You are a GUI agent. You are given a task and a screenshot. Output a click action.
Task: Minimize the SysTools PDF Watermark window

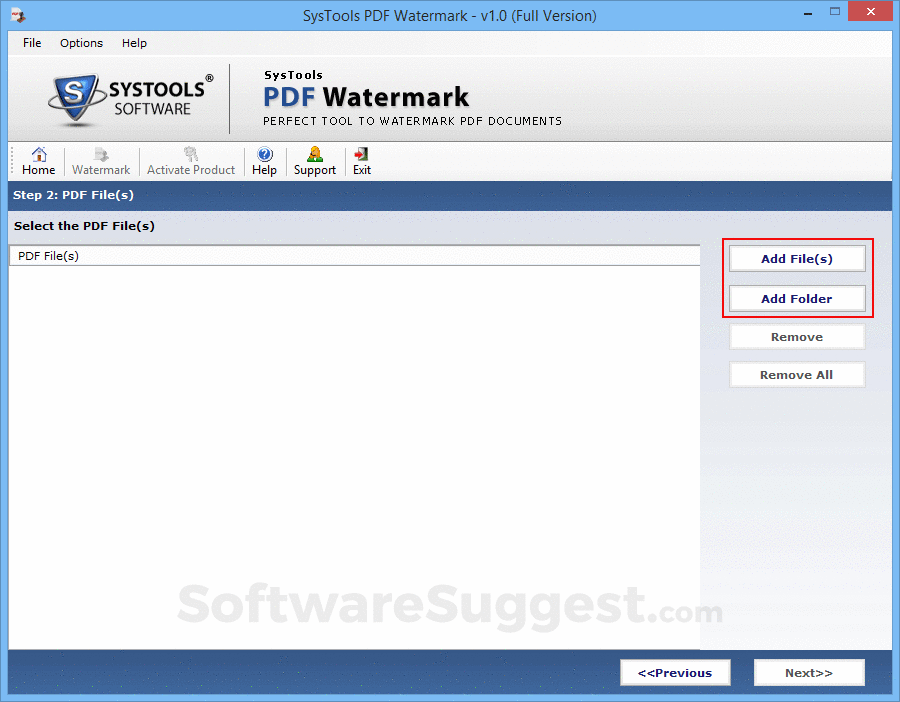point(808,13)
